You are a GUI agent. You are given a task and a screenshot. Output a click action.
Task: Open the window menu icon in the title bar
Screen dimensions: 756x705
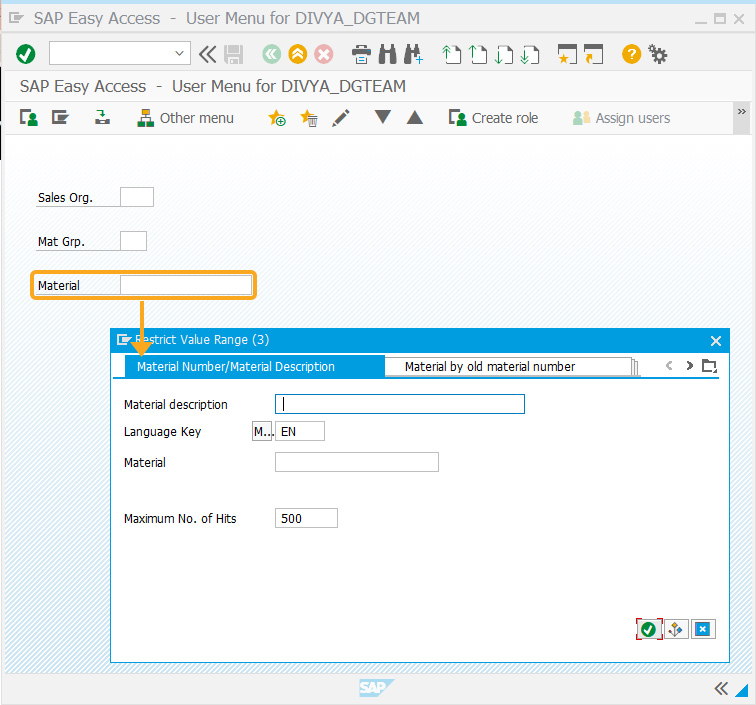pyautogui.click(x=16, y=18)
